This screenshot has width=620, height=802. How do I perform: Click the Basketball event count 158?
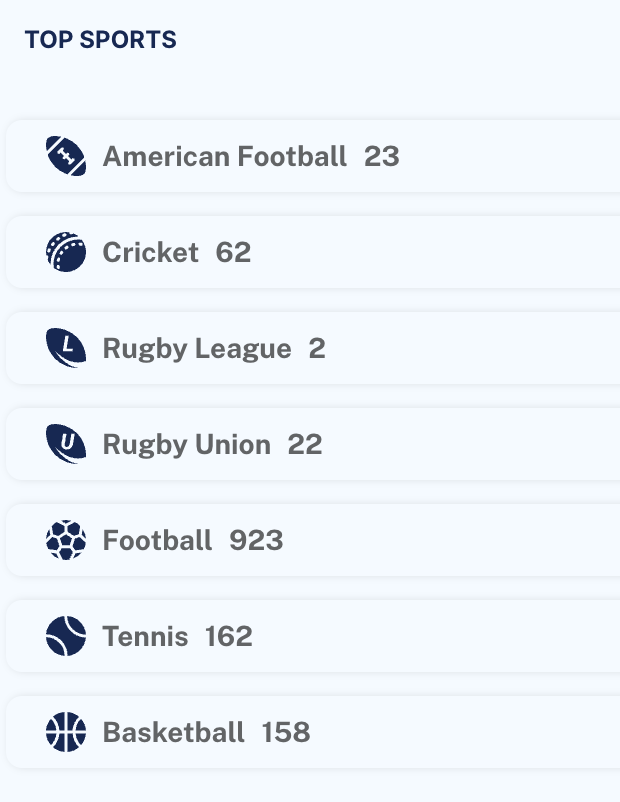[x=286, y=732]
